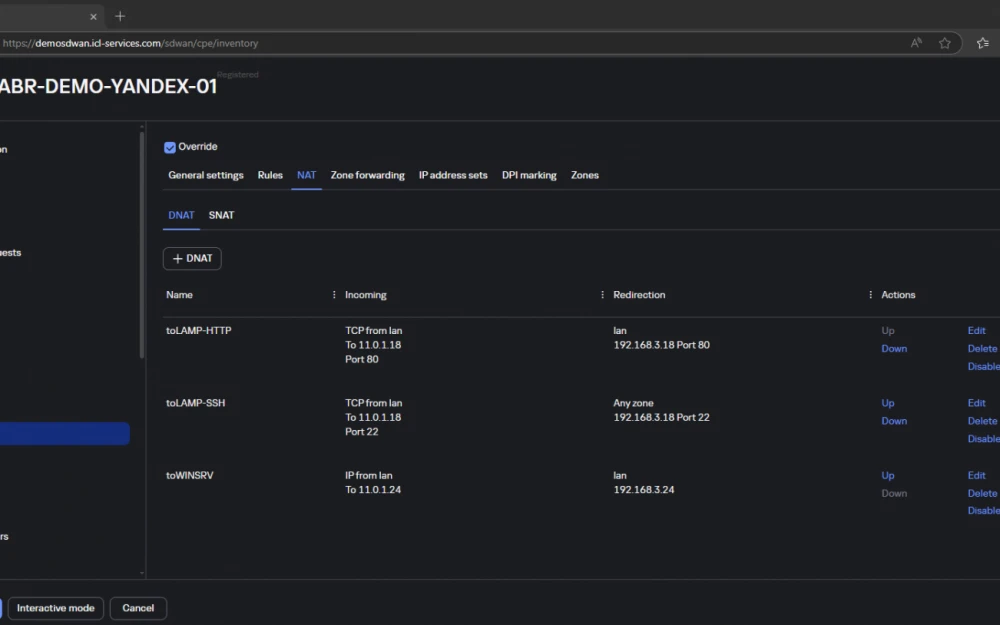Uncheck the Override checkbox
Viewport: 1000px width, 625px height.
pos(170,147)
